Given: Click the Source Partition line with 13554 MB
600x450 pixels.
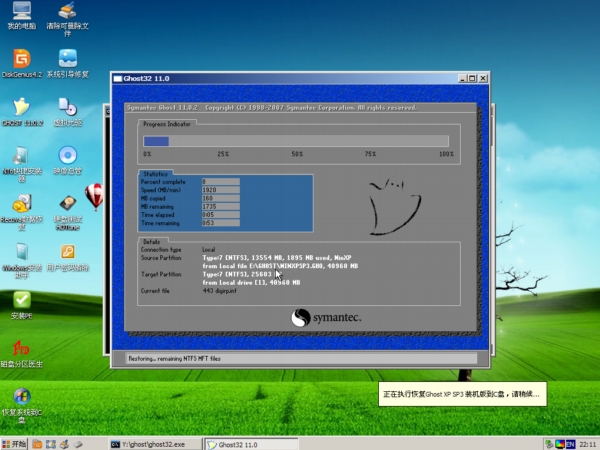Looking at the screenshot, I should click(277, 258).
